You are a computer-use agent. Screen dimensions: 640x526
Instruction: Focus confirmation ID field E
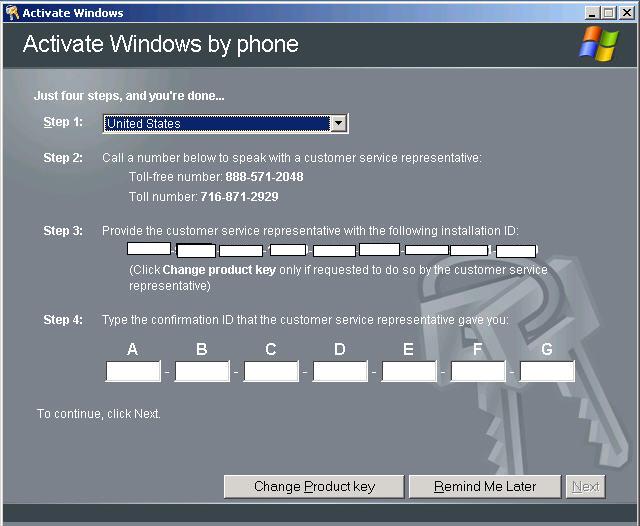tap(409, 371)
